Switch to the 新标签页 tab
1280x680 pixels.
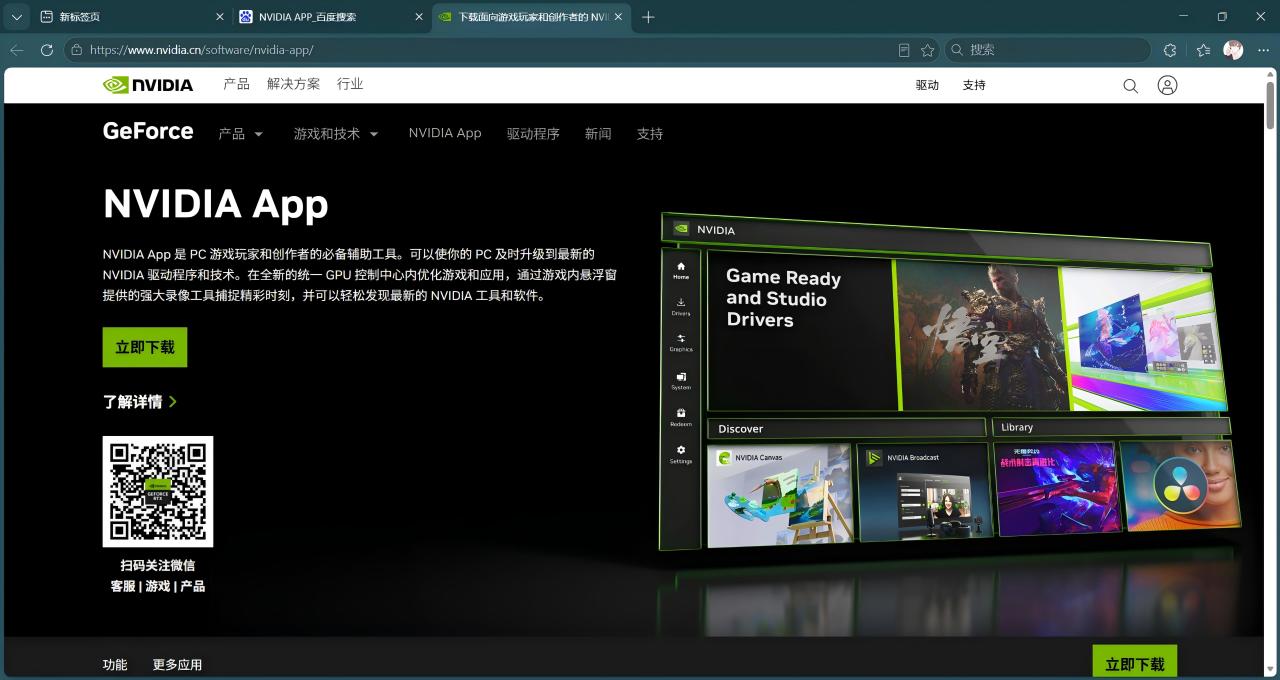pyautogui.click(x=130, y=17)
